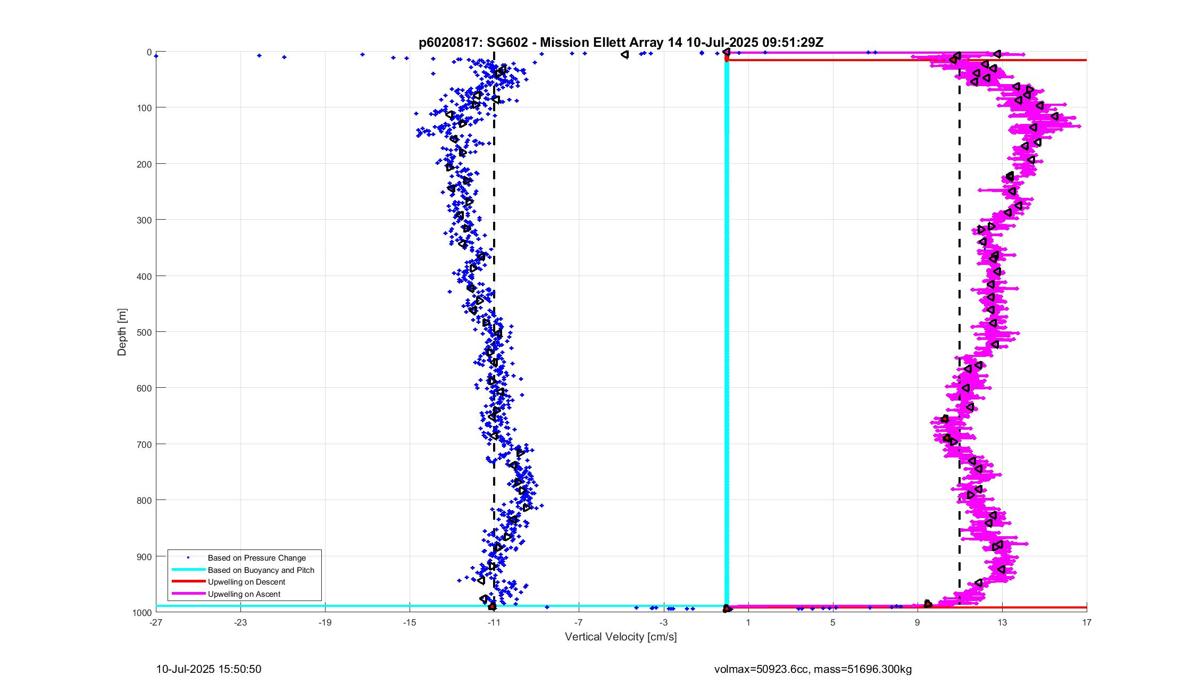Select legend entry 'Upwelling on Ascent'

(x=244, y=594)
